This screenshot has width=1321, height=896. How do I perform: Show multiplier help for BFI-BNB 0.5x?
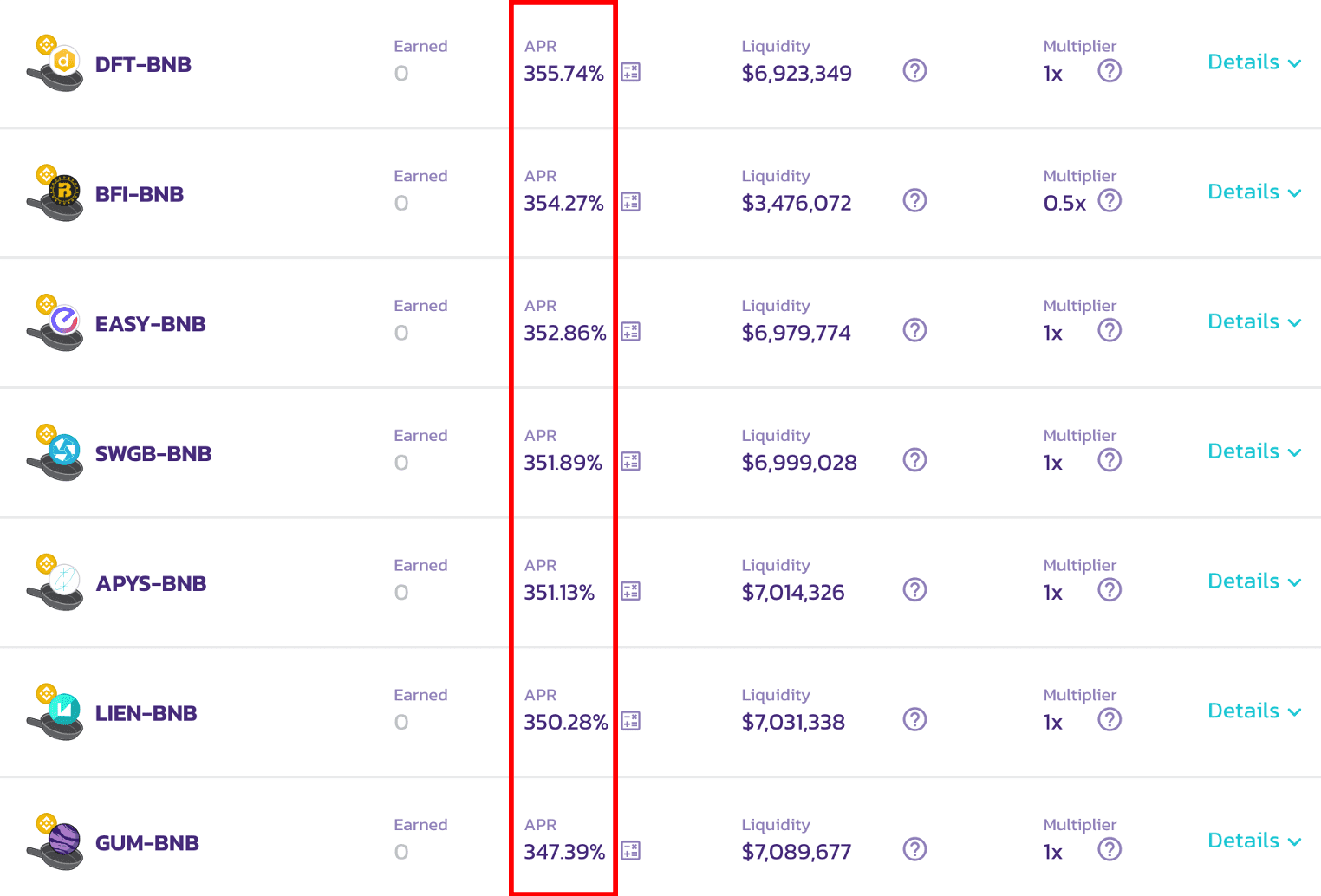point(1110,200)
